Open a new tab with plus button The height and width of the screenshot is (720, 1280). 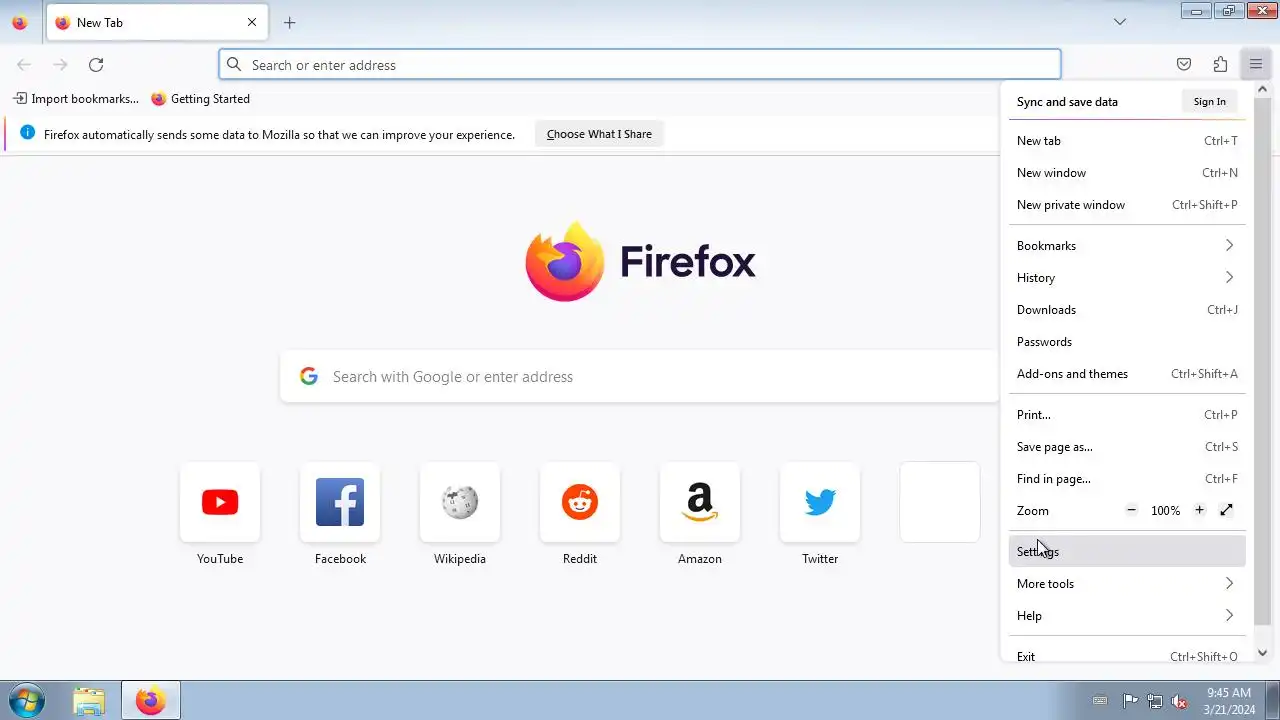[x=290, y=22]
